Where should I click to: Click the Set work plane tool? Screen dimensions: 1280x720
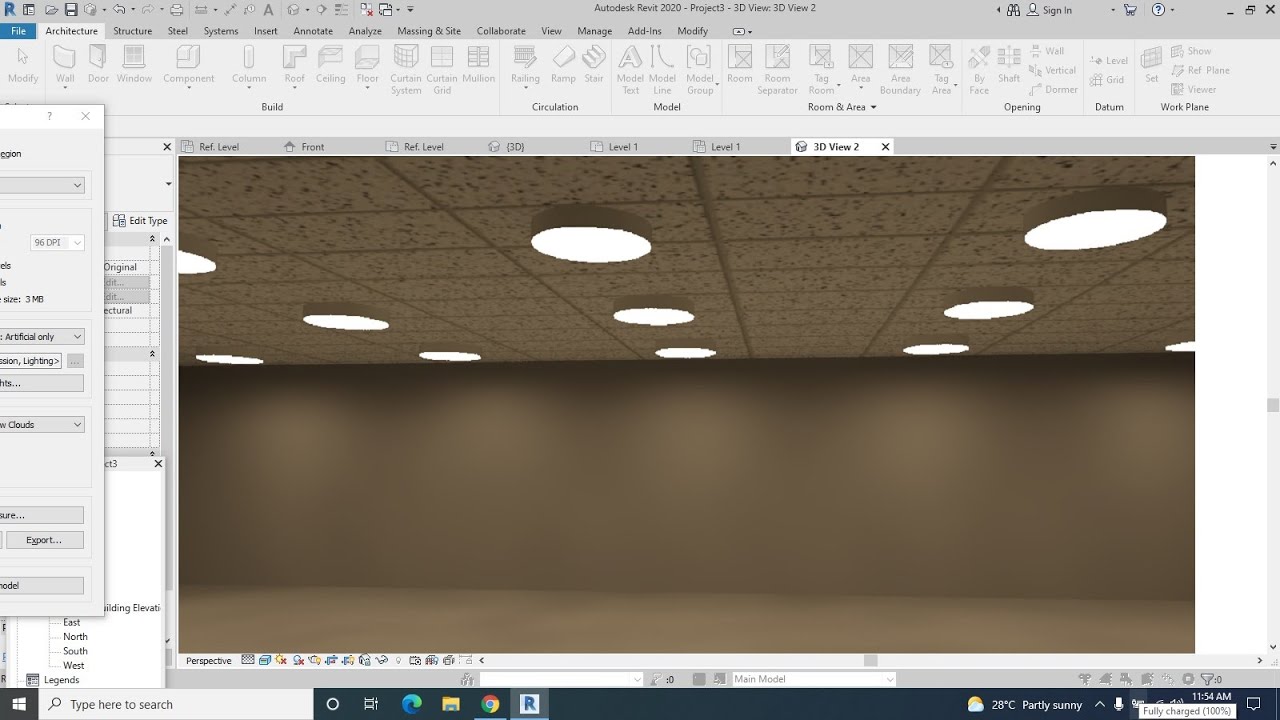1152,65
